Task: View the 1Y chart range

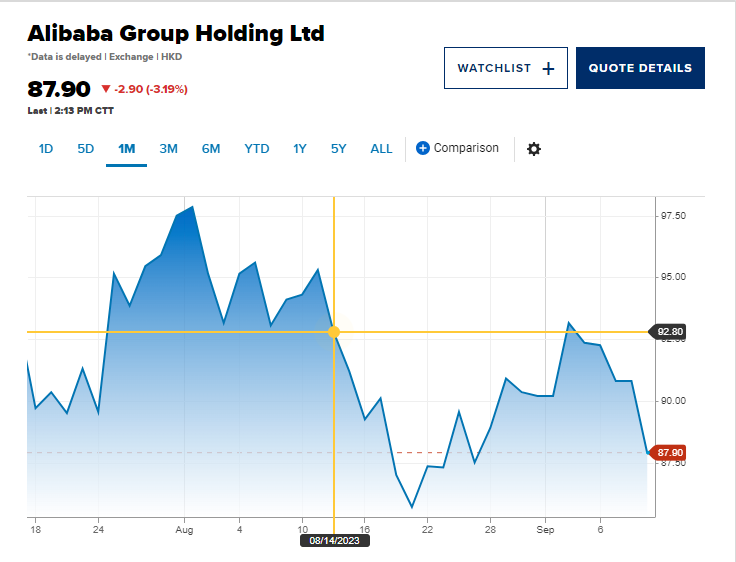Action: pos(300,149)
